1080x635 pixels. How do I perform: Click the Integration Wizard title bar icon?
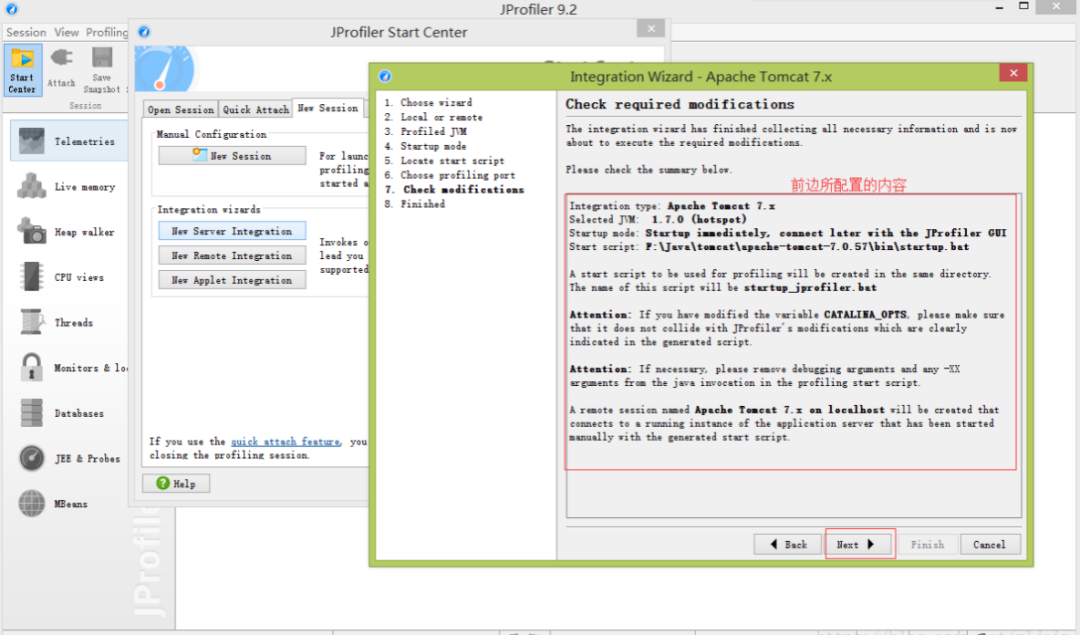tap(385, 76)
